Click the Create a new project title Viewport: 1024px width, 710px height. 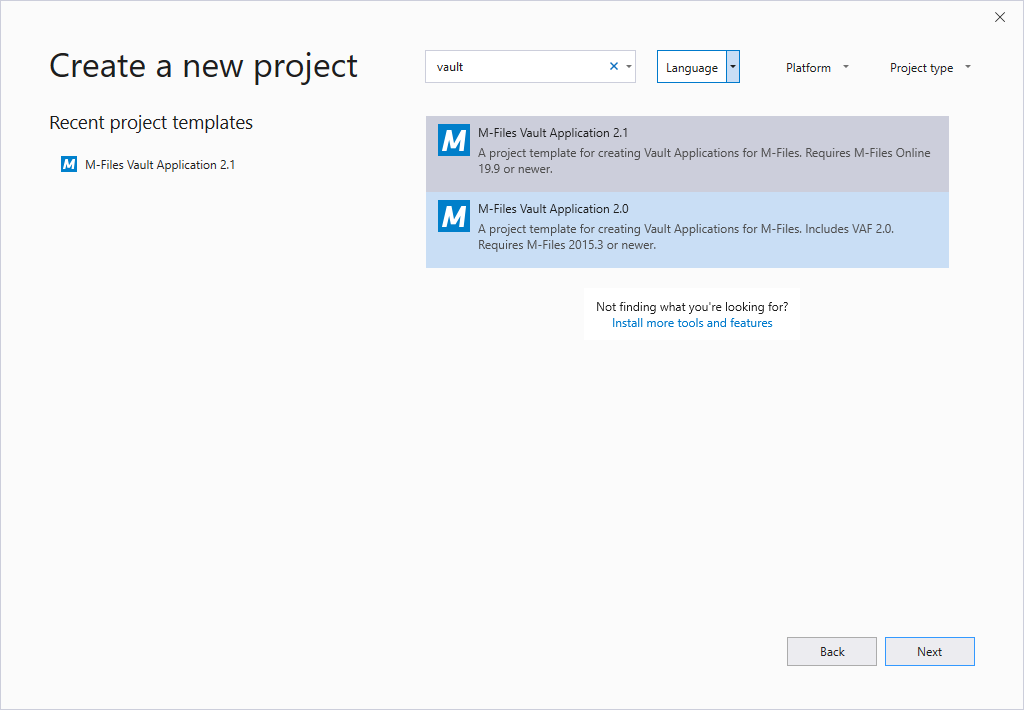pos(203,65)
